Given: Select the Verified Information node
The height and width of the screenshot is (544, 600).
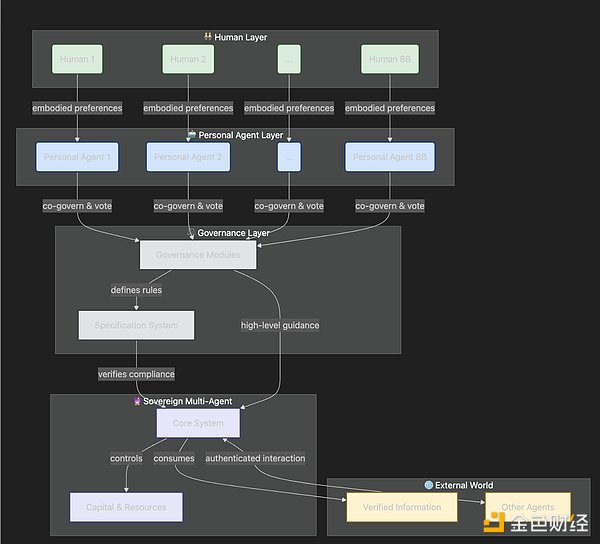Looking at the screenshot, I should pyautogui.click(x=402, y=507).
